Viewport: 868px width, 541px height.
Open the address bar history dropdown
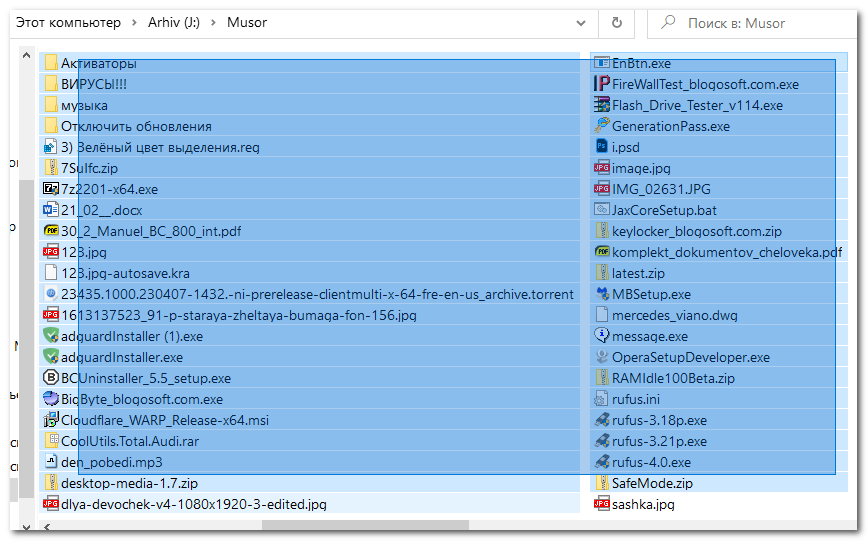[581, 23]
